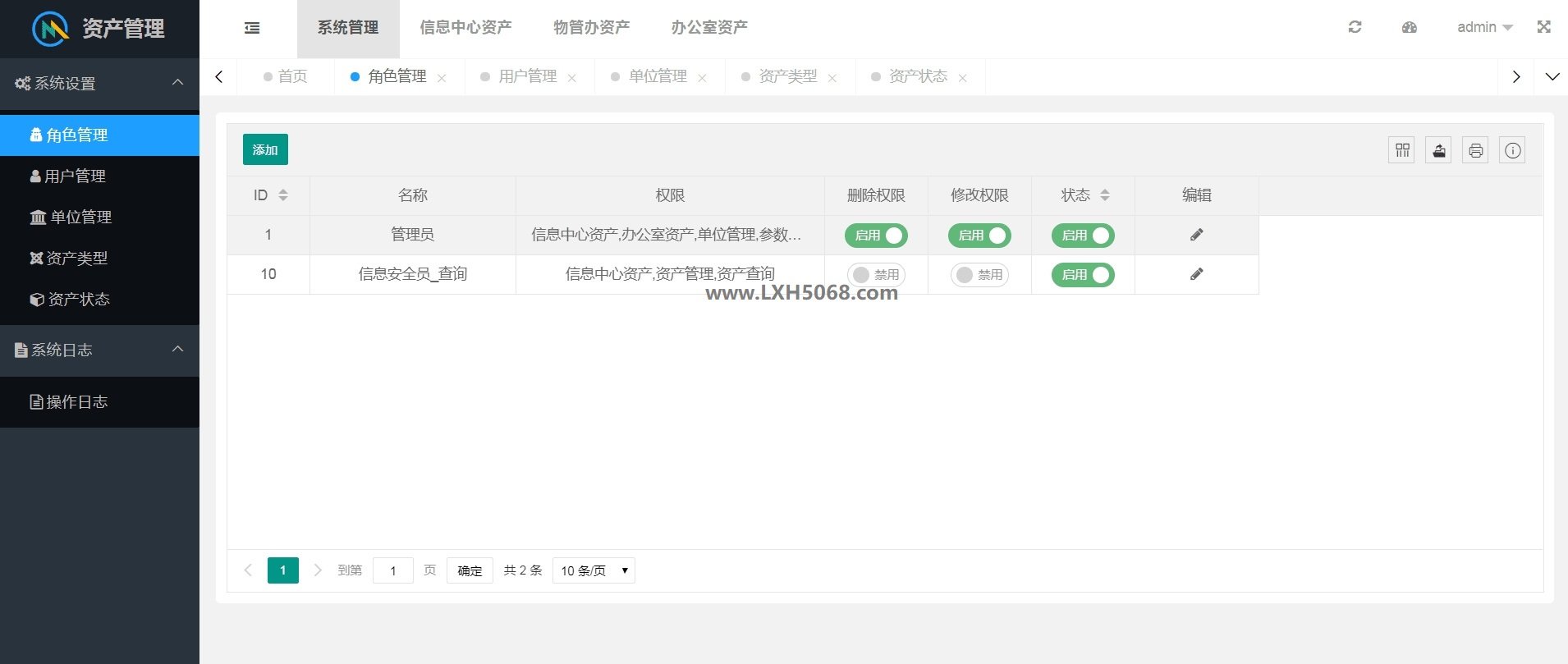Close the 单位管理 tab
Screen dimensions: 1568x664
point(702,78)
